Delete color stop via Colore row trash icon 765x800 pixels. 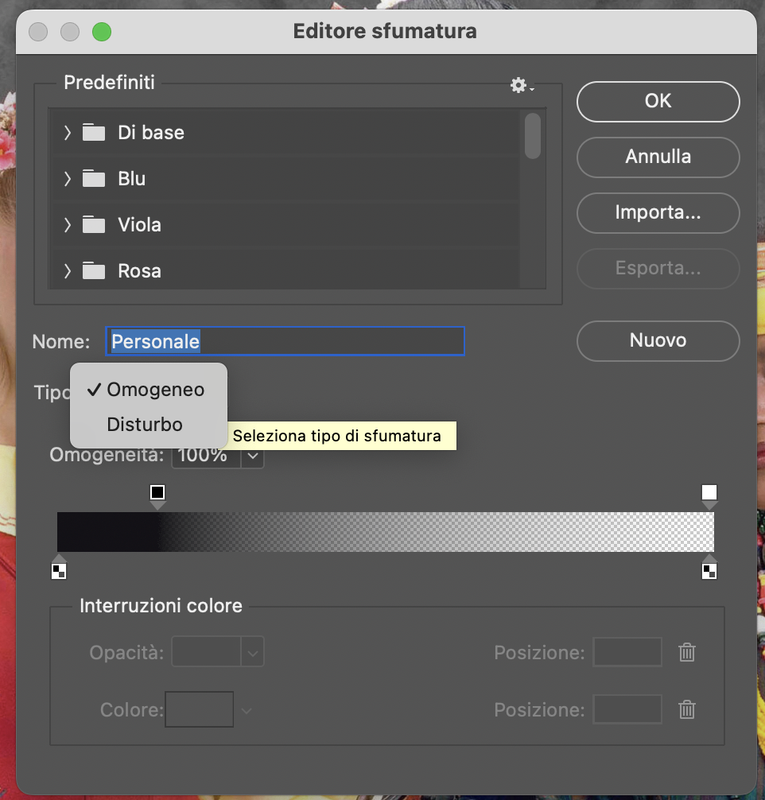687,709
